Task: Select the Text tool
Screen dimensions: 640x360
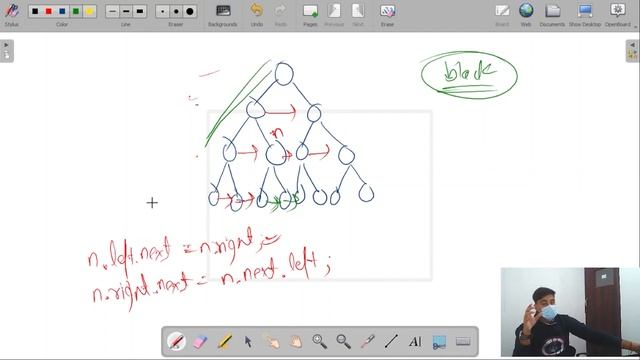Action: point(415,341)
